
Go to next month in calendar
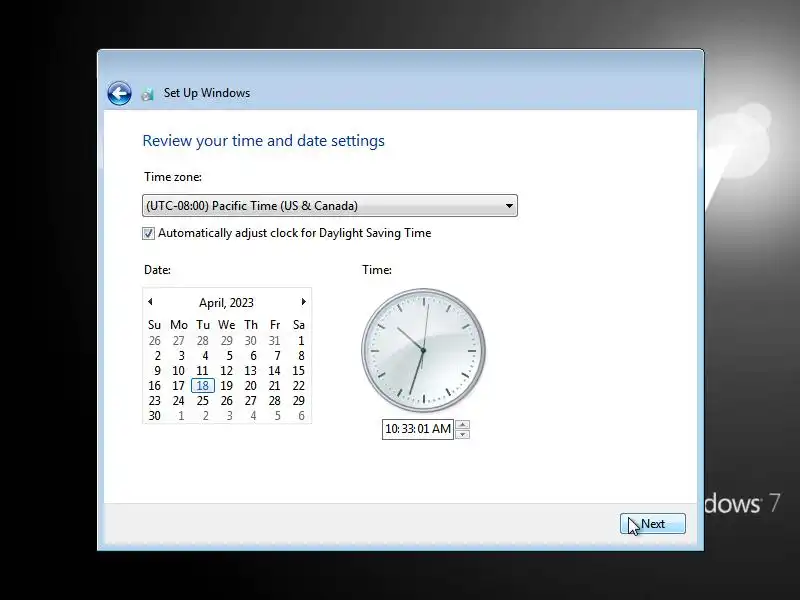(x=304, y=302)
